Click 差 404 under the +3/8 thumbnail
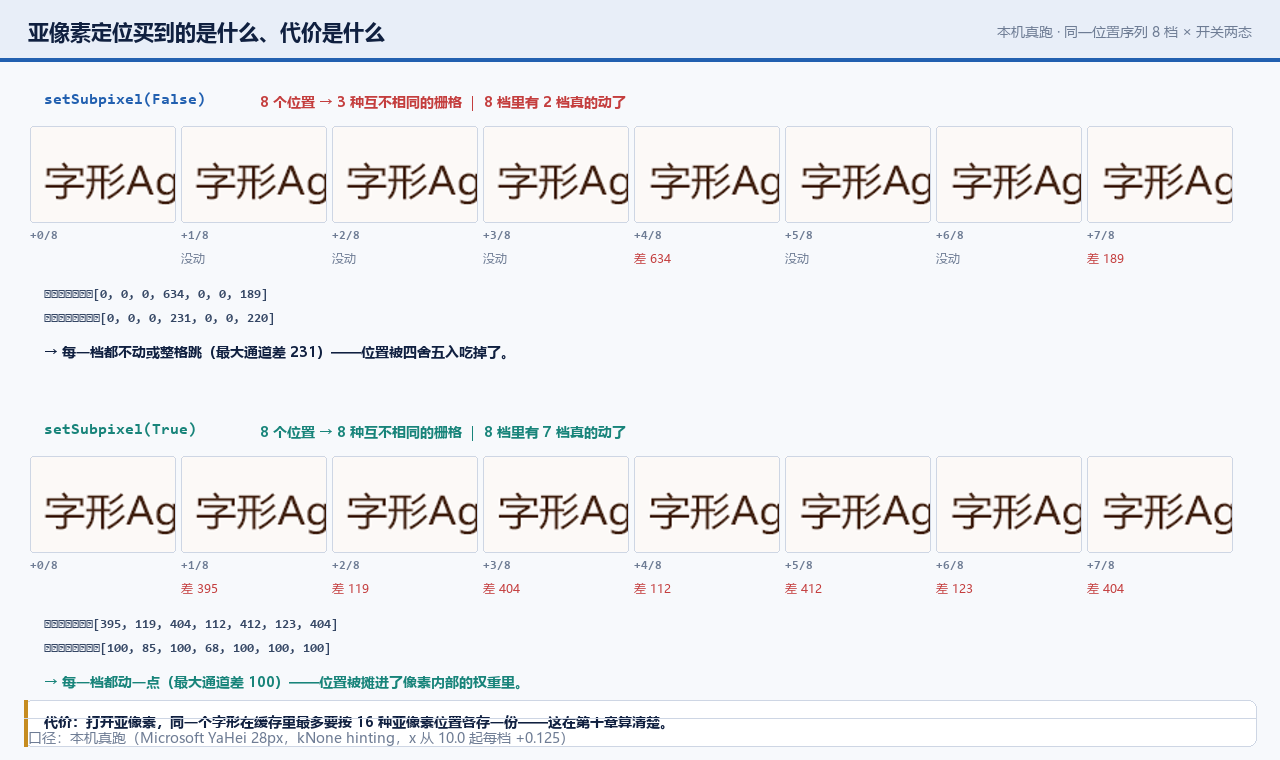The width and height of the screenshot is (1280, 760). pos(501,589)
